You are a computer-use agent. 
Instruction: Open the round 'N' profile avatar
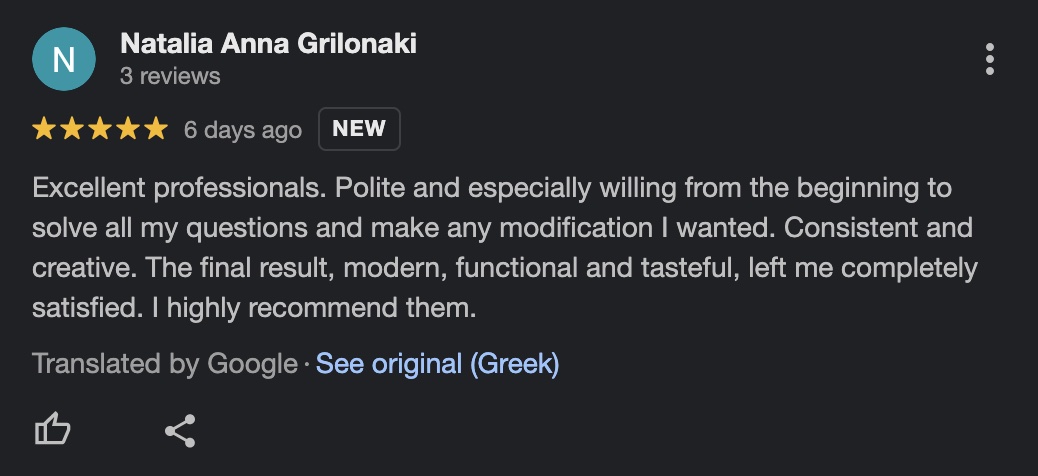click(x=64, y=59)
